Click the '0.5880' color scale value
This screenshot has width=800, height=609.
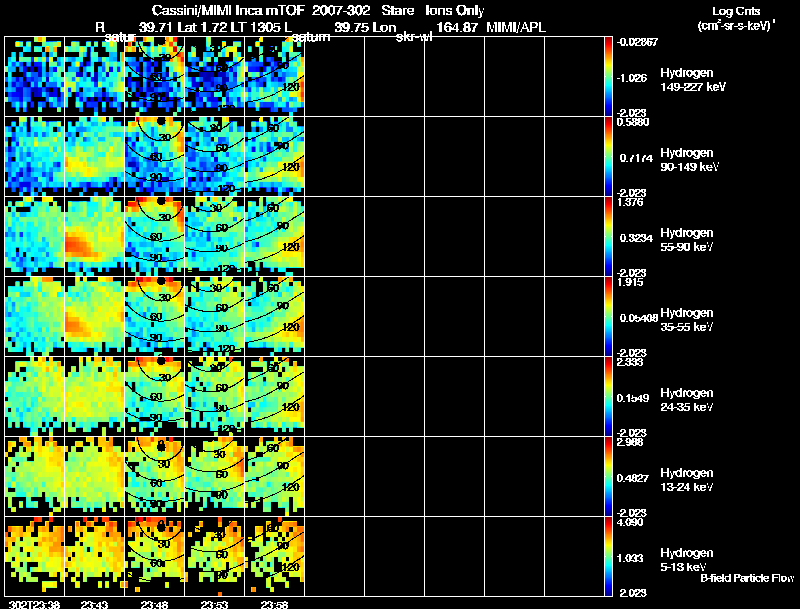click(632, 122)
